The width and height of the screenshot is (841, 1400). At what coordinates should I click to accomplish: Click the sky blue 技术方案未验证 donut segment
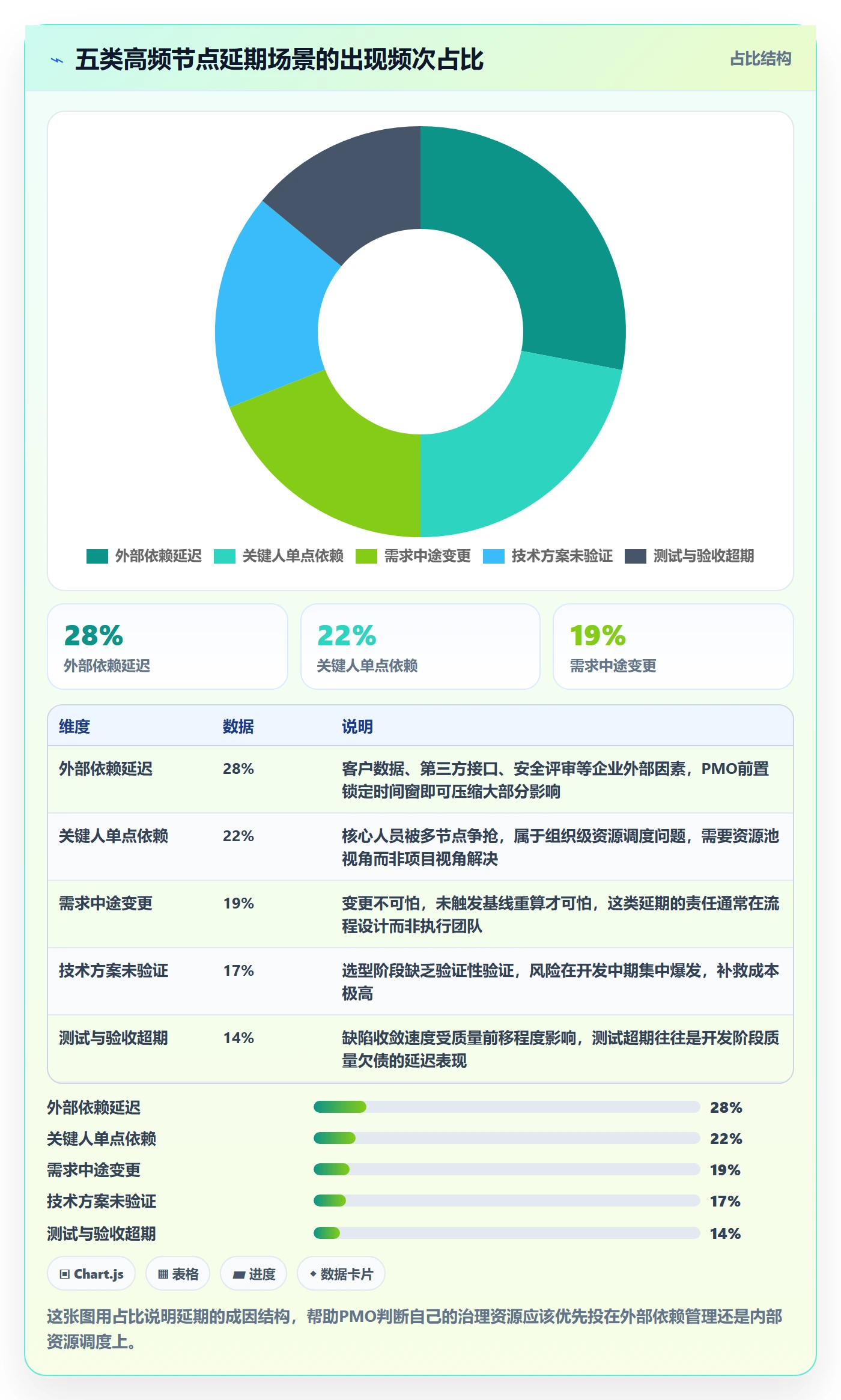pyautogui.click(x=267, y=312)
